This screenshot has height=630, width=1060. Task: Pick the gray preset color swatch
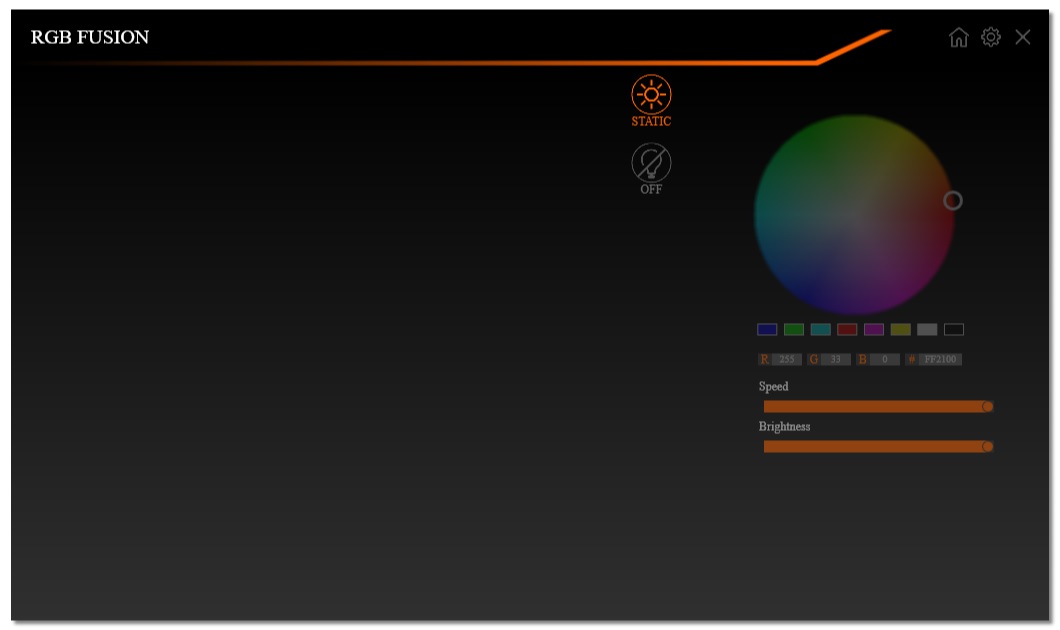tap(927, 329)
